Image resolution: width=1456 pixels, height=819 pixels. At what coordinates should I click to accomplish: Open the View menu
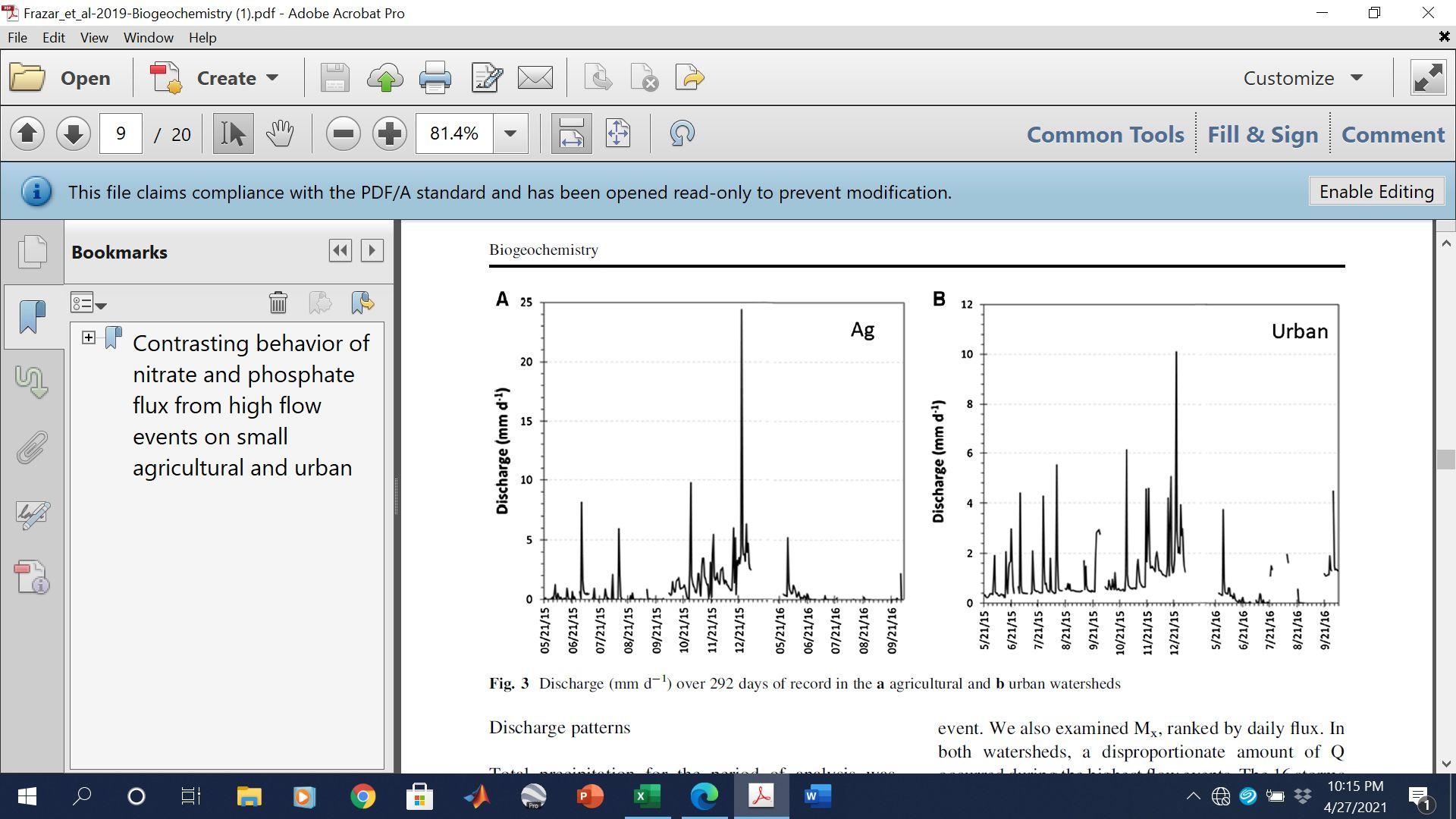(x=94, y=37)
